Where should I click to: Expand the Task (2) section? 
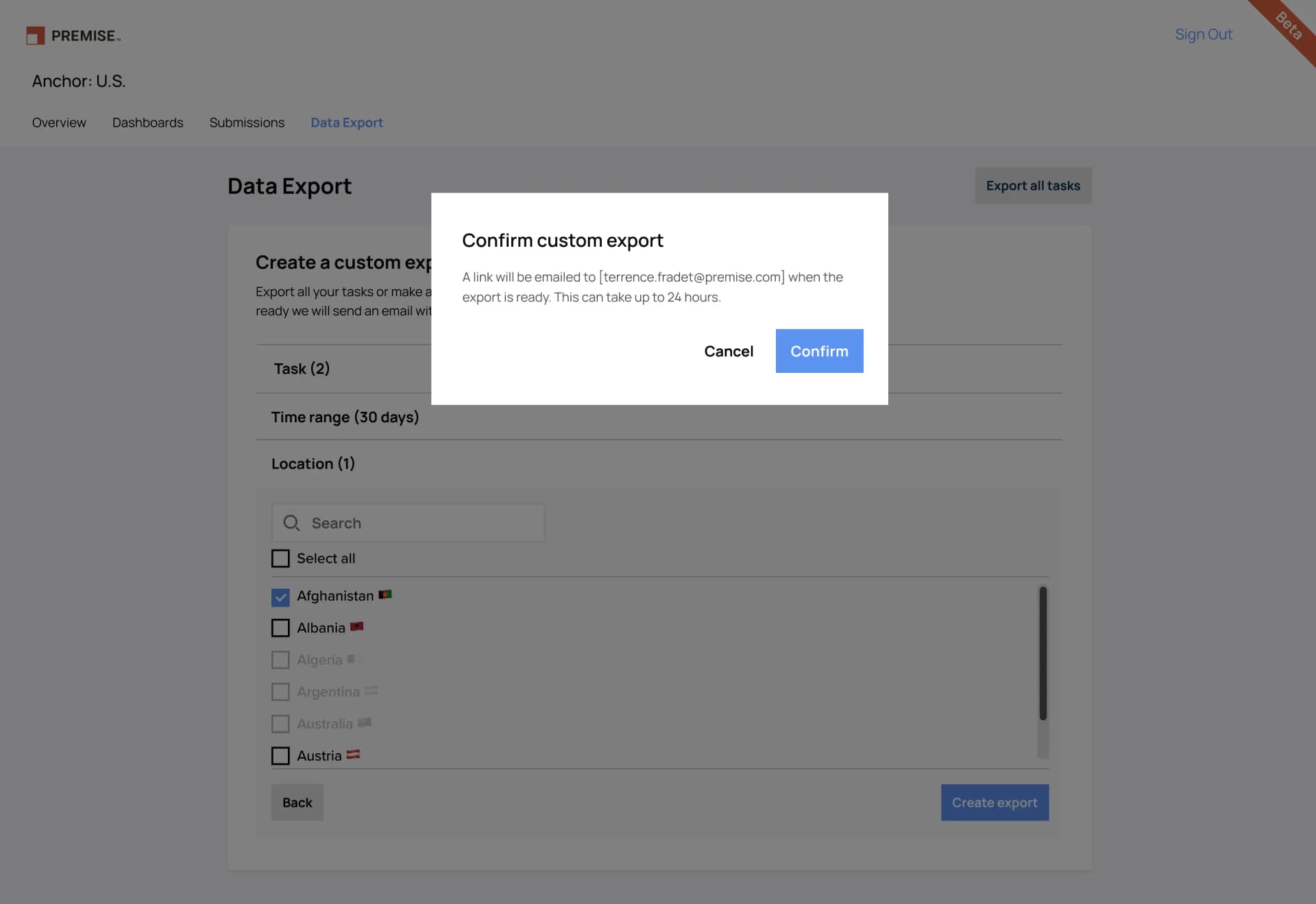point(302,368)
